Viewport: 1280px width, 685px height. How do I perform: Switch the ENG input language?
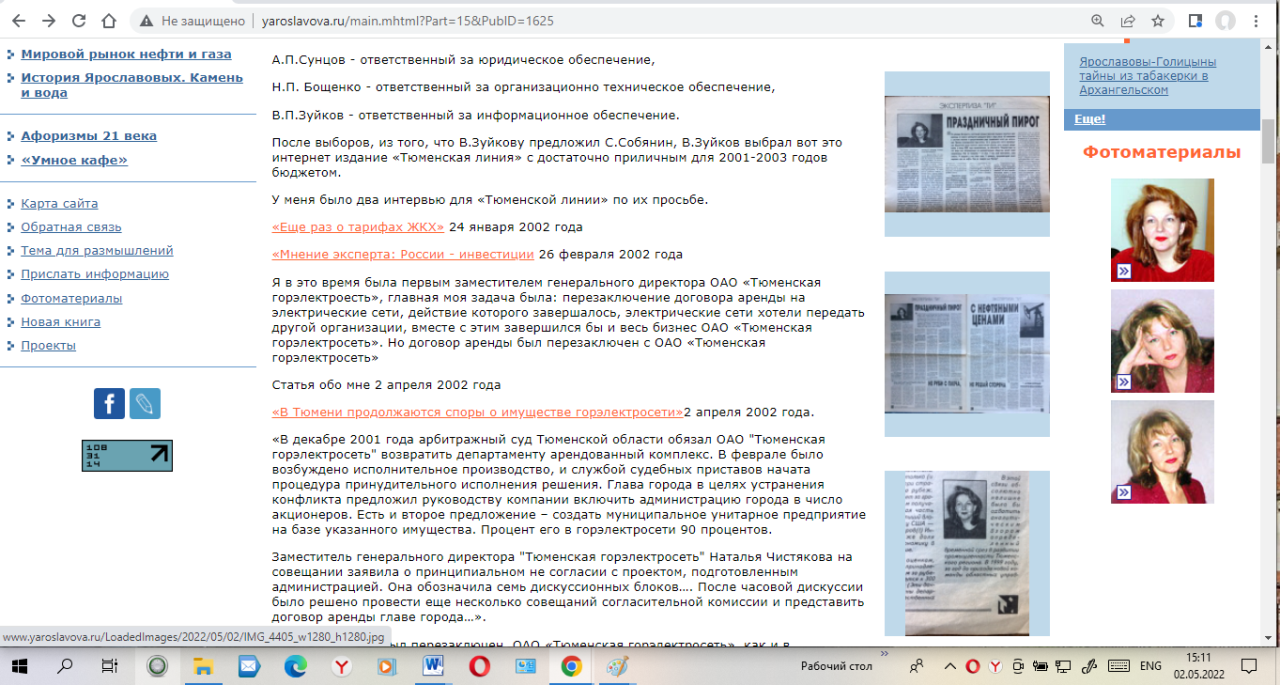[1151, 666]
